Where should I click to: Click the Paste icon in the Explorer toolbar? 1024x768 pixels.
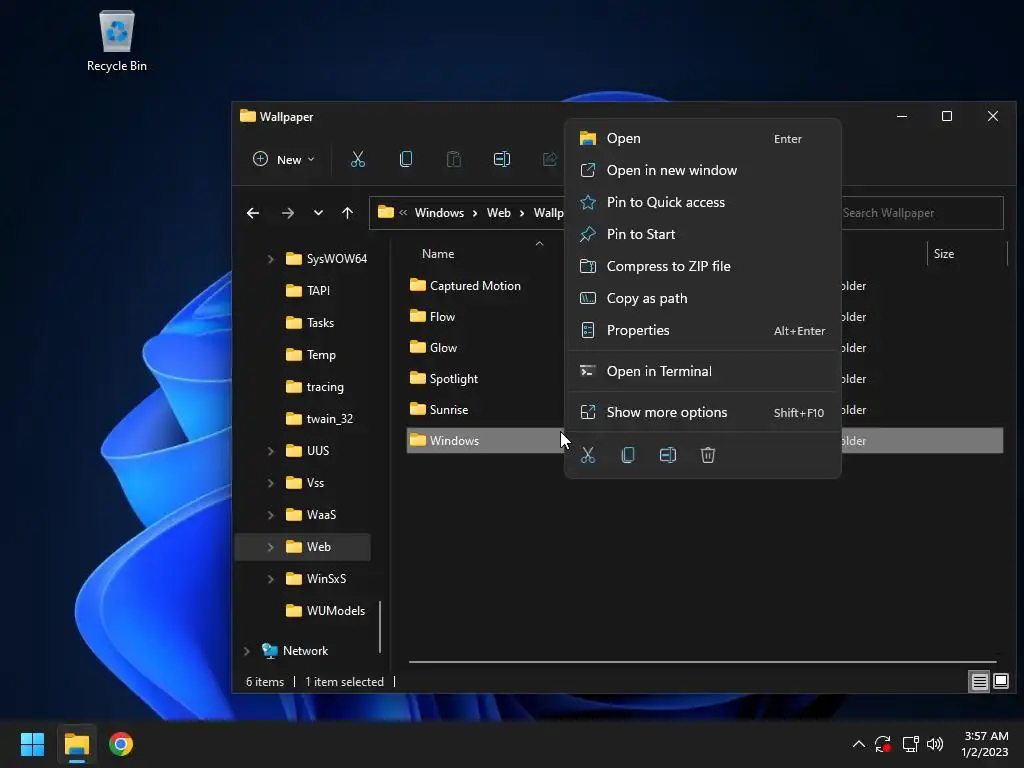[453, 159]
